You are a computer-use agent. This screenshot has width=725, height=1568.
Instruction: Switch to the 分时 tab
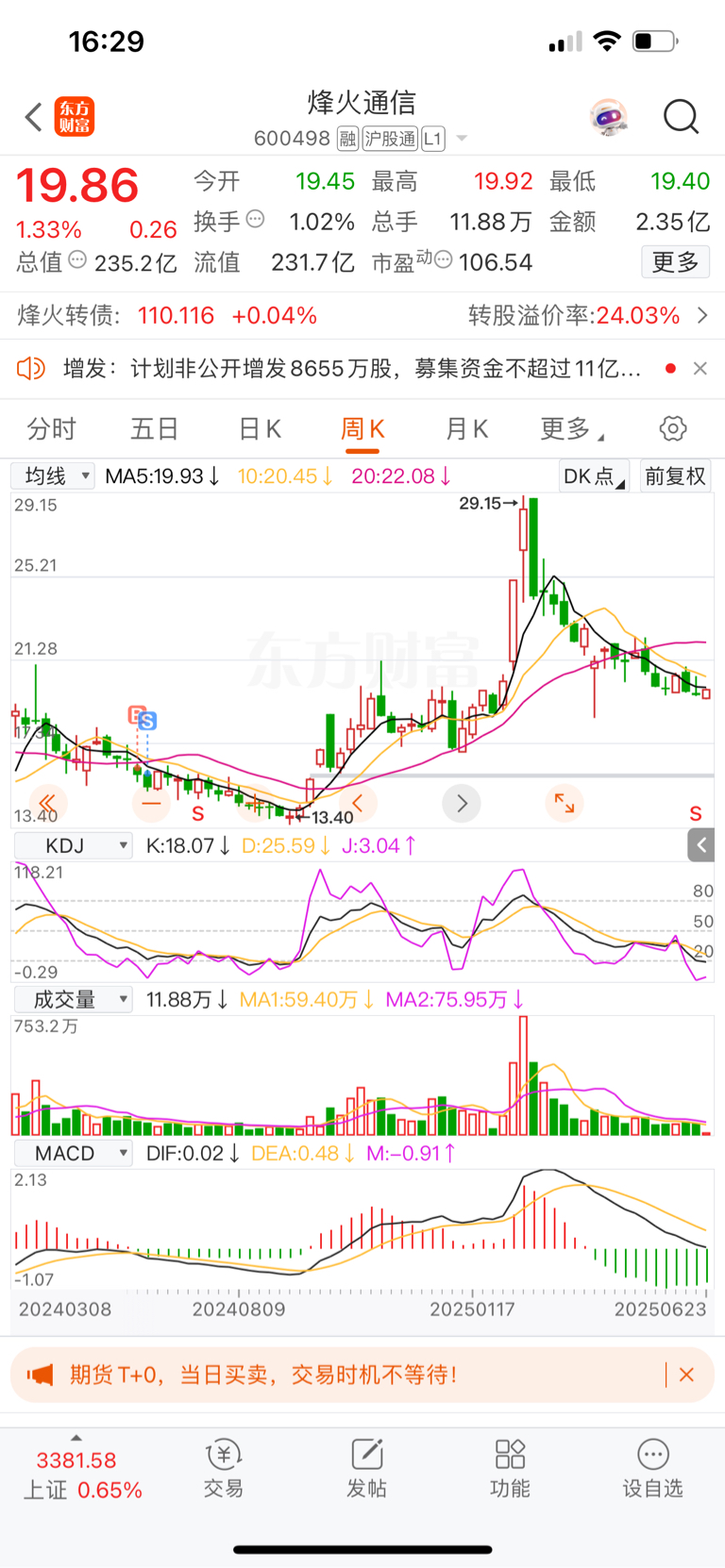51,429
